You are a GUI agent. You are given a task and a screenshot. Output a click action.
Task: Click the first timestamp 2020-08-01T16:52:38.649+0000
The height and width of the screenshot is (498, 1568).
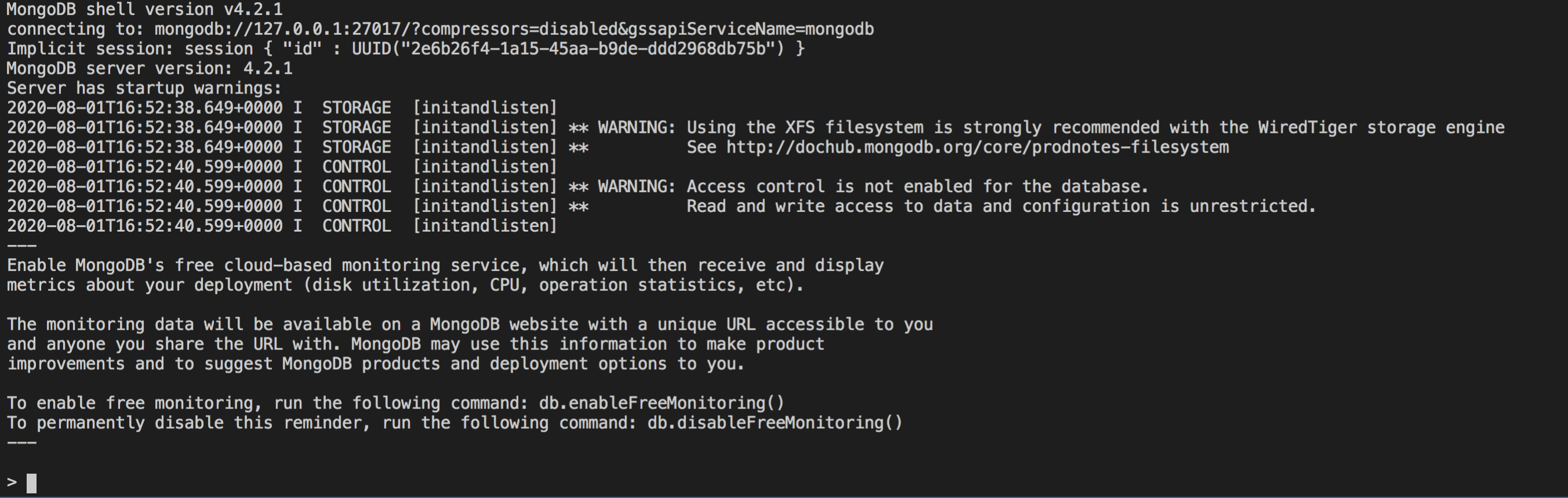[145, 108]
